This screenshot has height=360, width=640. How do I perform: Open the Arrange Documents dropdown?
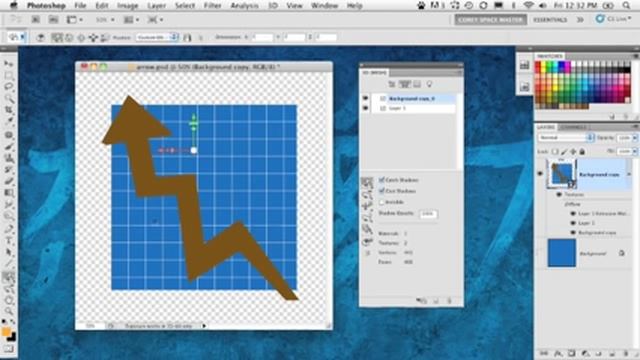(x=131, y=20)
